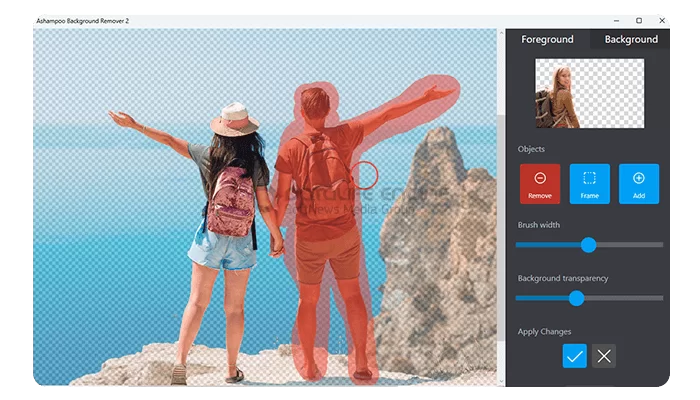The height and width of the screenshot is (400, 700).
Task: Click the Brush width slider handle
Action: click(588, 245)
